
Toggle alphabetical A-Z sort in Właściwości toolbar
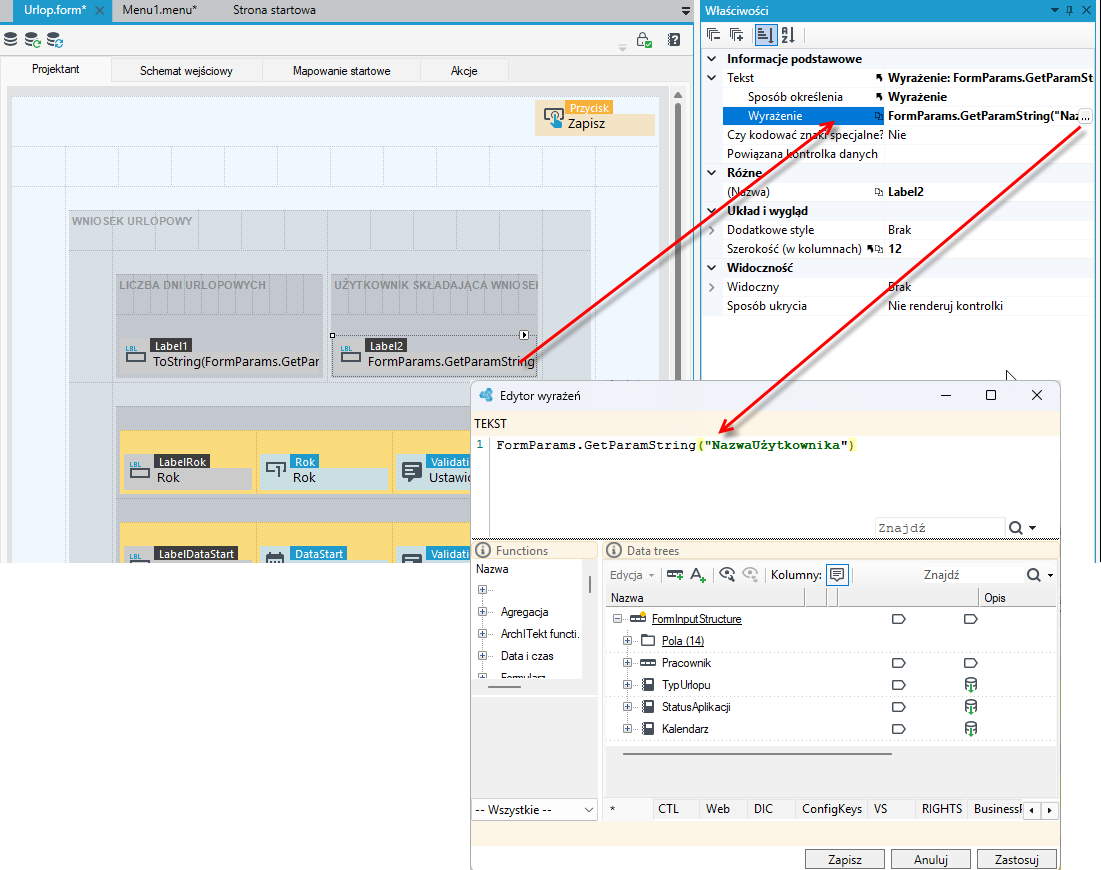tap(788, 35)
